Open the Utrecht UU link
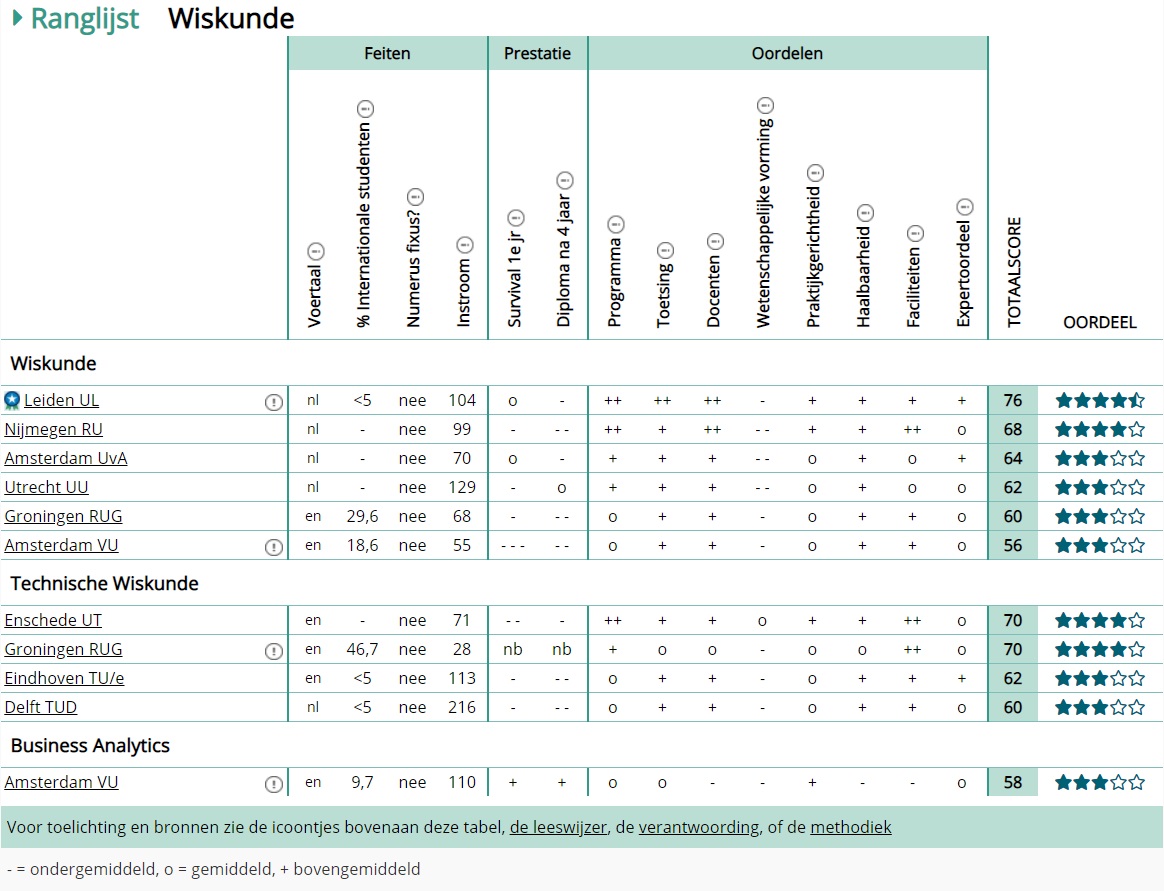This screenshot has height=891, width=1164. pyautogui.click(x=46, y=487)
